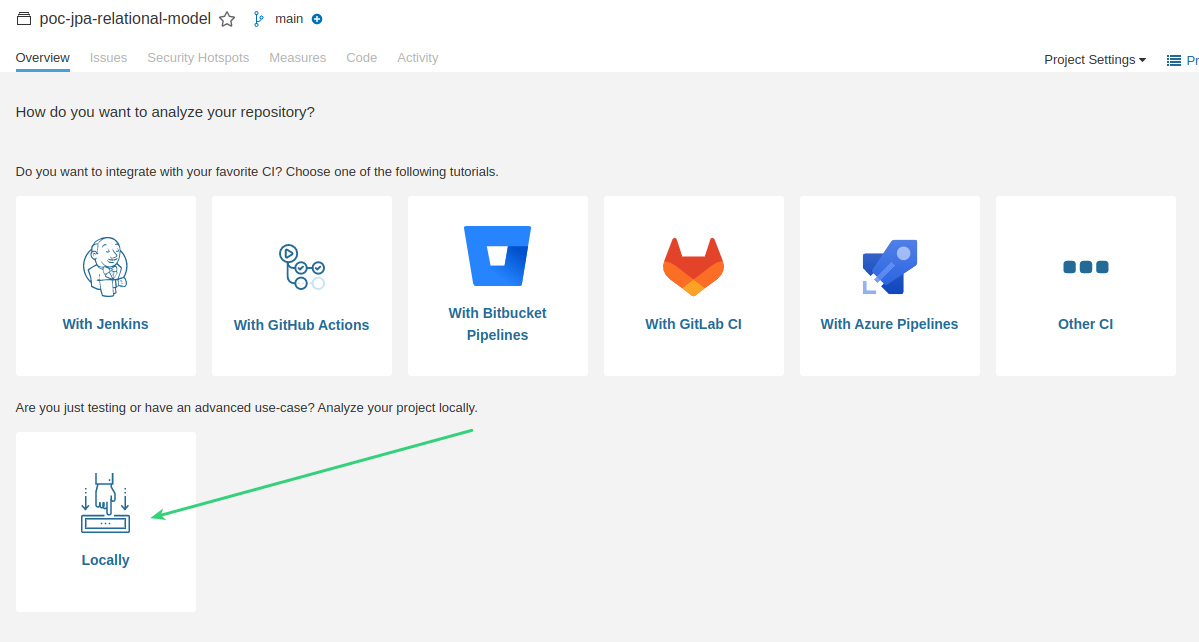Viewport: 1199px width, 642px height.
Task: Click the 'Analyze your project locally' sentence
Action: [x=398, y=408]
